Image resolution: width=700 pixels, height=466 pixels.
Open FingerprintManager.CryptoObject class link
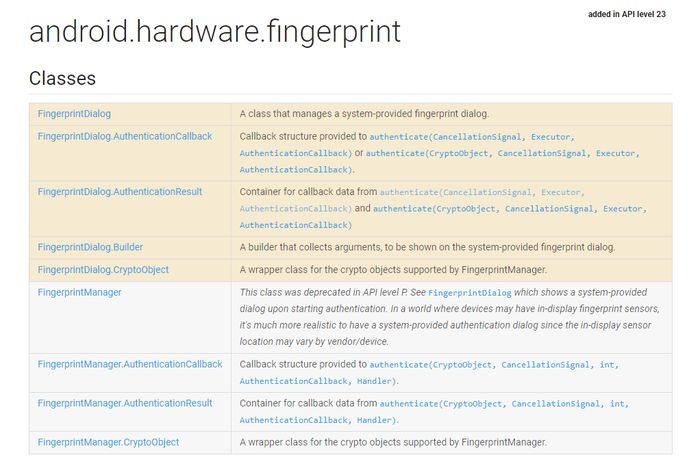pos(108,442)
